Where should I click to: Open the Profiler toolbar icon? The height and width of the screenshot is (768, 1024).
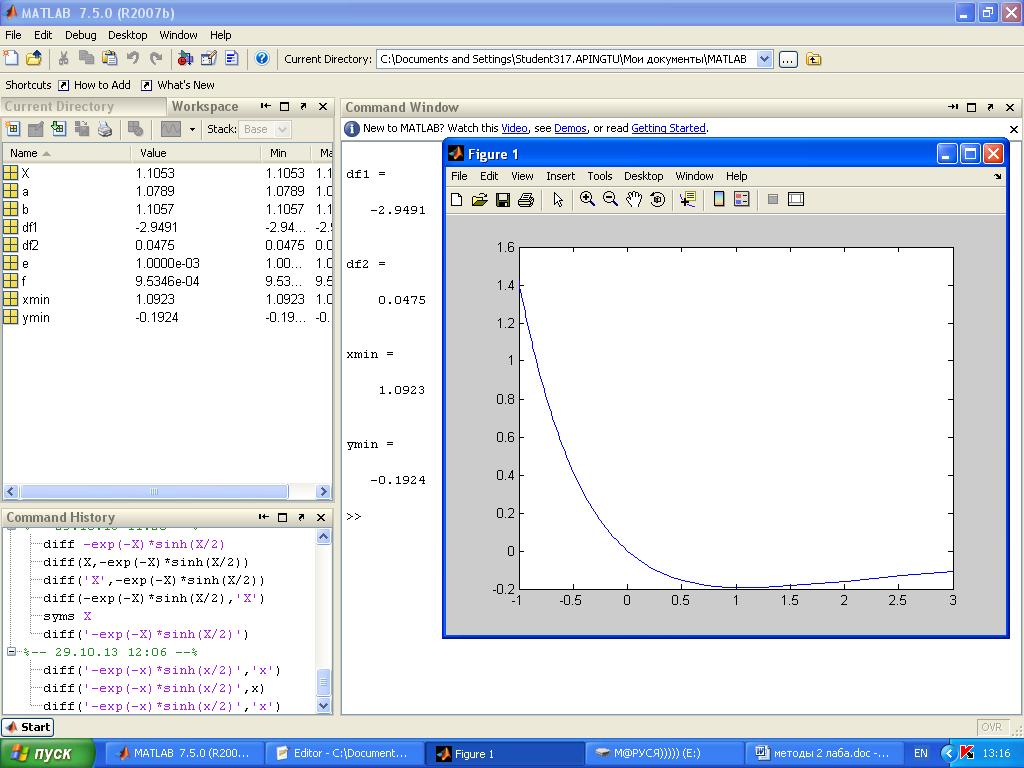232,59
